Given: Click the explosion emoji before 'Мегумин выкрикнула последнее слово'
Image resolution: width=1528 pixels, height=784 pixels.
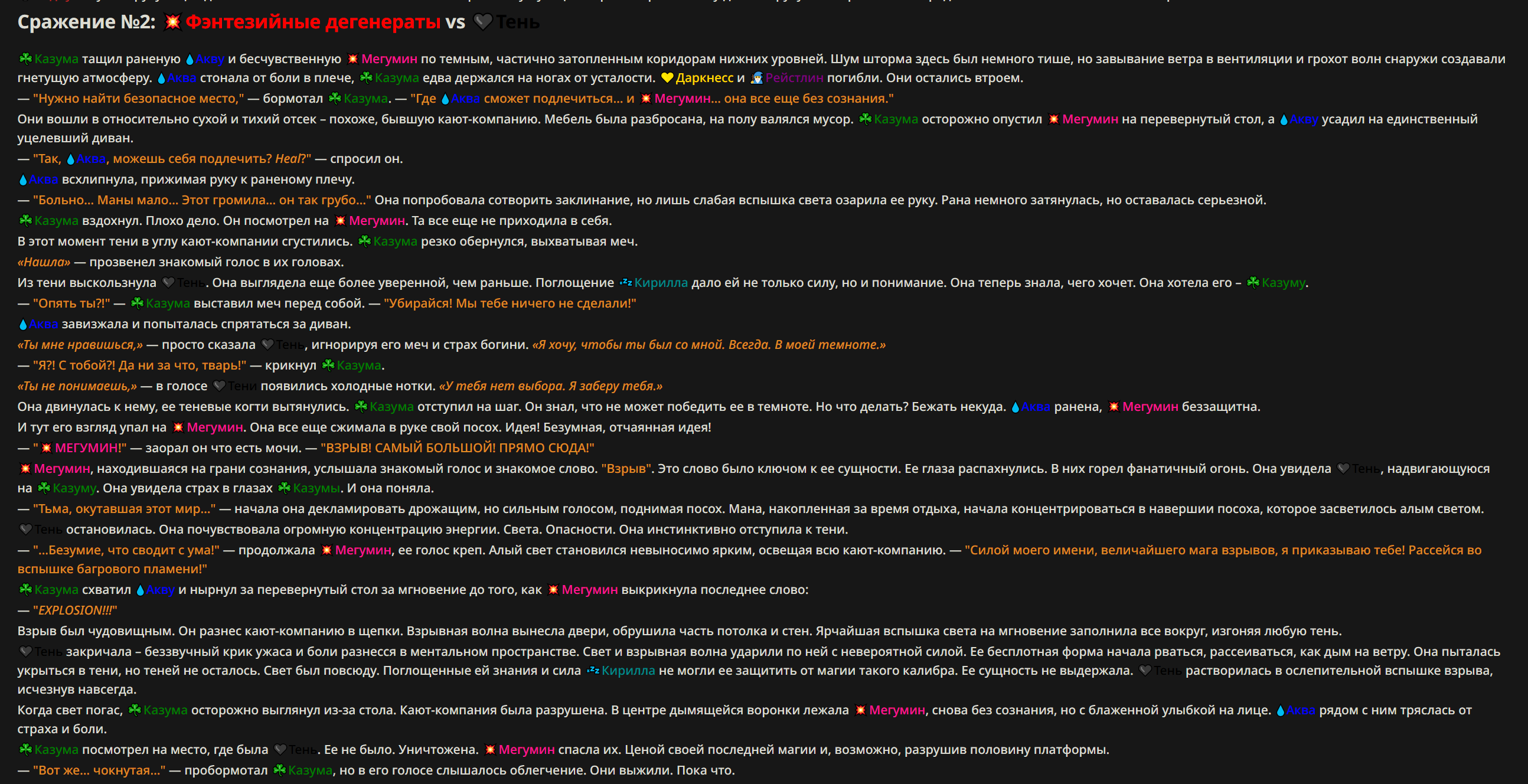Looking at the screenshot, I should (x=553, y=590).
